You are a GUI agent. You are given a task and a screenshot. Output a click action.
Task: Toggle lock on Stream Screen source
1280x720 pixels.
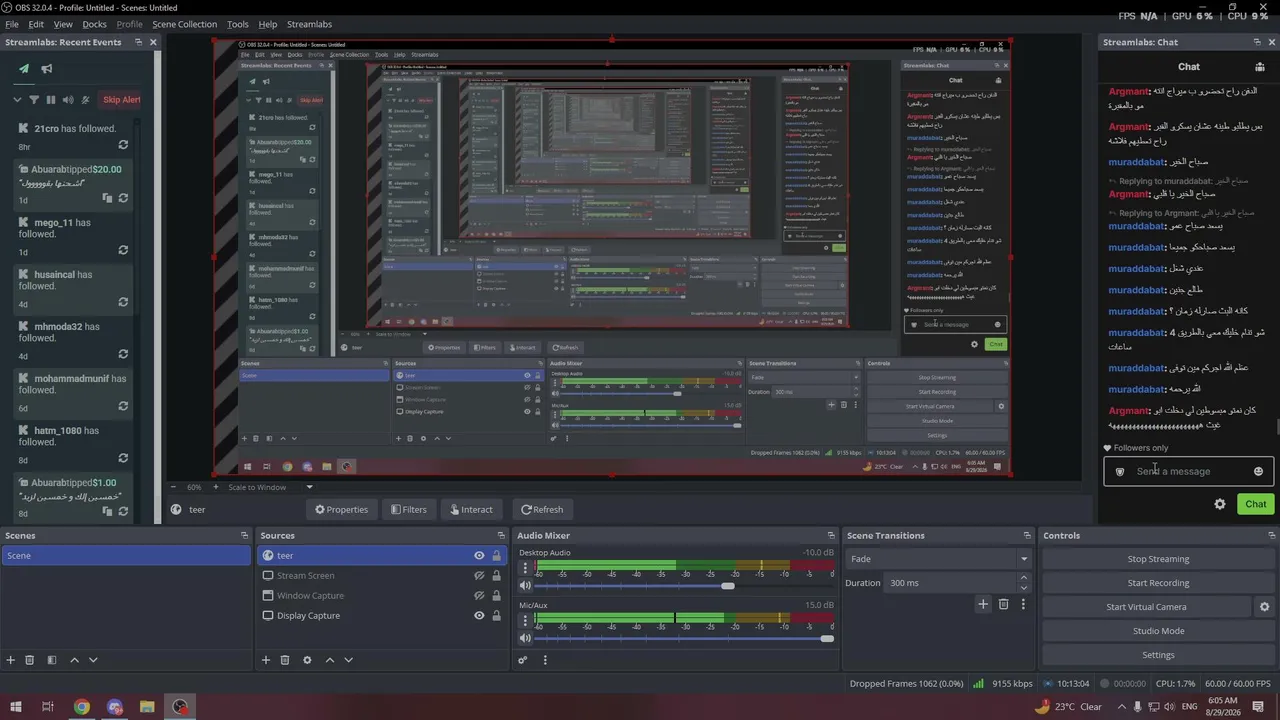pyautogui.click(x=496, y=576)
